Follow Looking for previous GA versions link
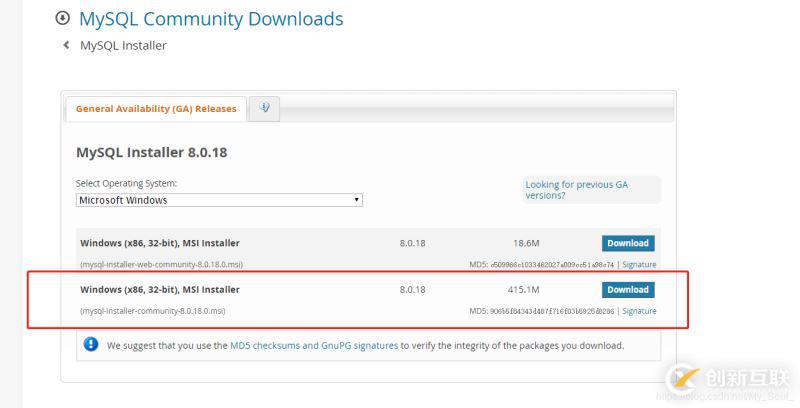The height and width of the screenshot is (408, 800). click(x=577, y=190)
